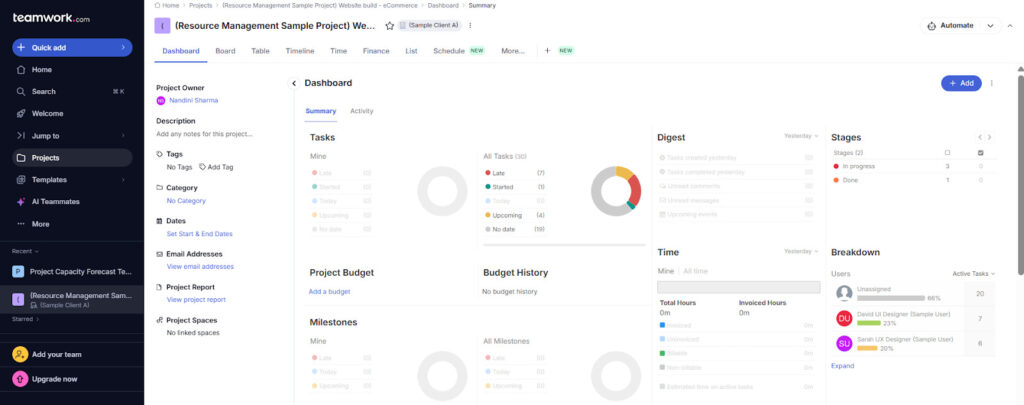Click Add a budget link
The width and height of the screenshot is (1024, 405).
click(330, 292)
